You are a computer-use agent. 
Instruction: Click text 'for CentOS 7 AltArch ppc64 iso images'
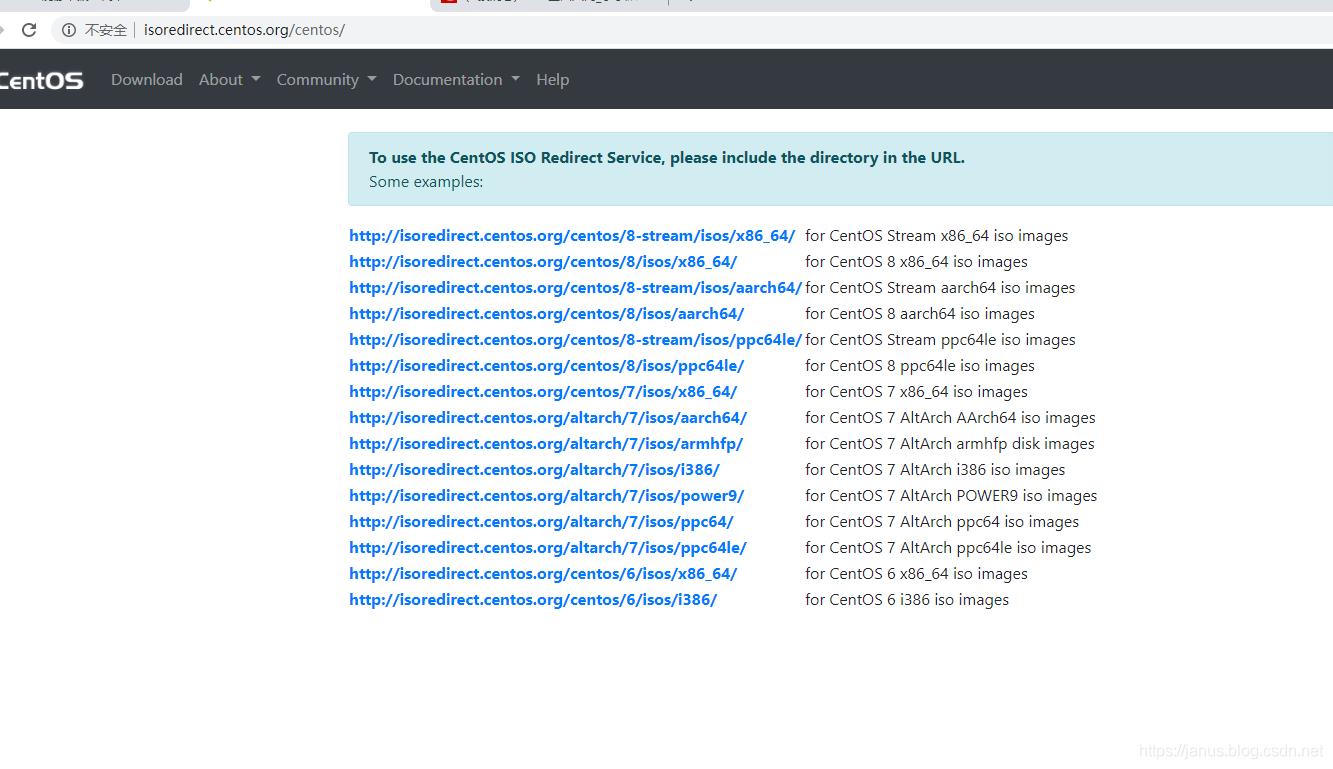[x=942, y=522]
